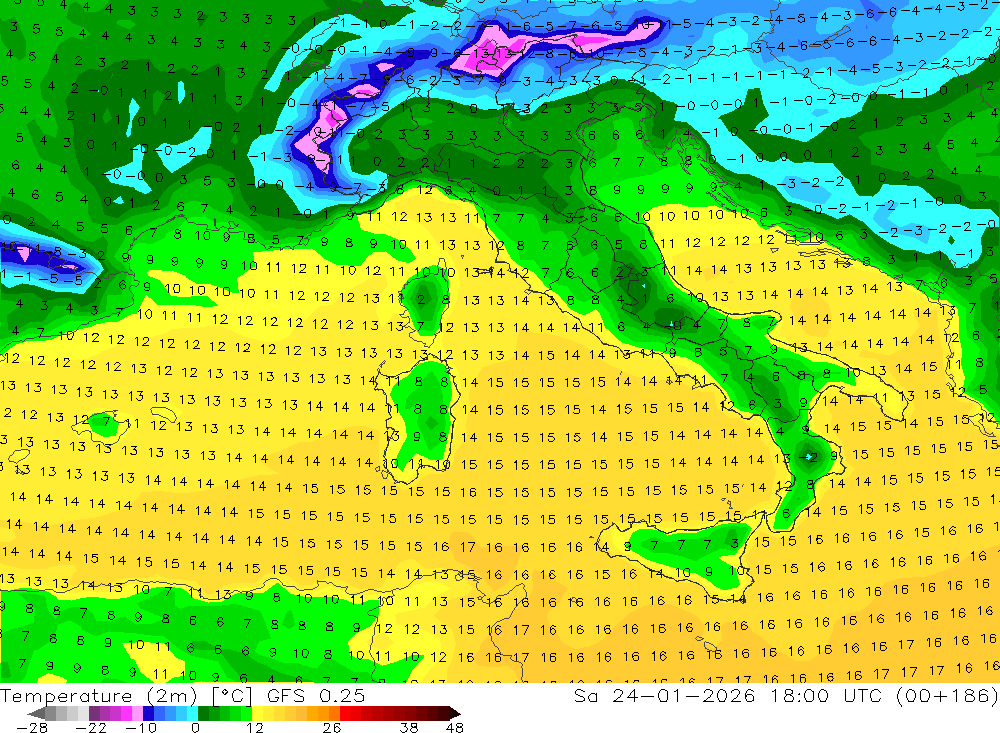The height and width of the screenshot is (733, 1000).
Task: Click the dark purple swatch above -22
Action: [94, 713]
